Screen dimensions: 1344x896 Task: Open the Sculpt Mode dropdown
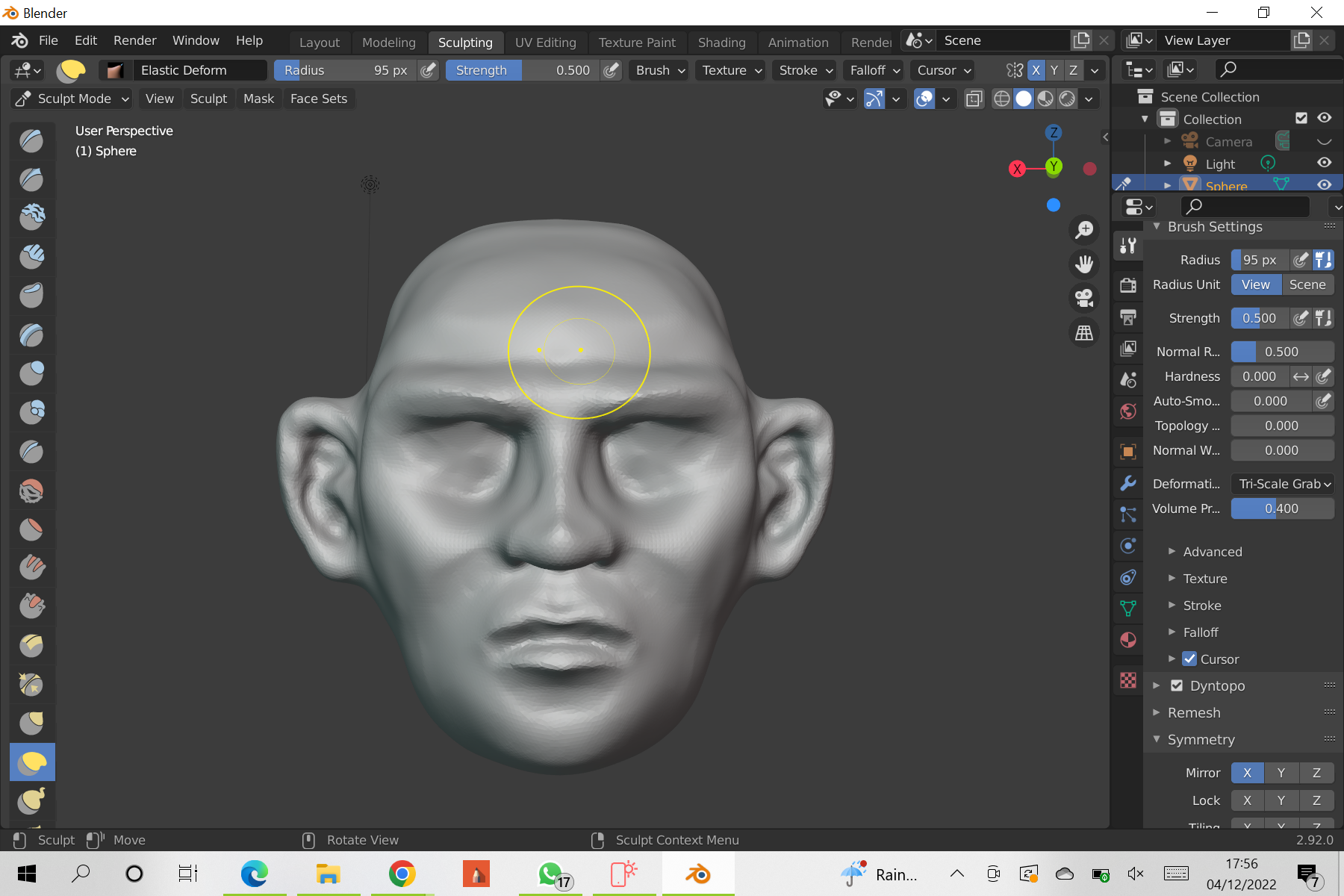[72, 99]
